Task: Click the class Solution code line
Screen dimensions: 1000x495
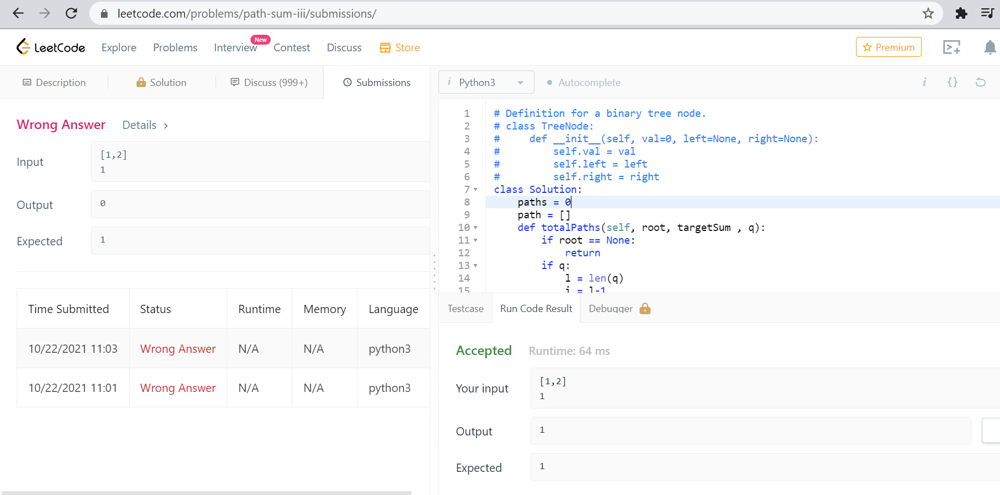Action: pyautogui.click(x=538, y=190)
